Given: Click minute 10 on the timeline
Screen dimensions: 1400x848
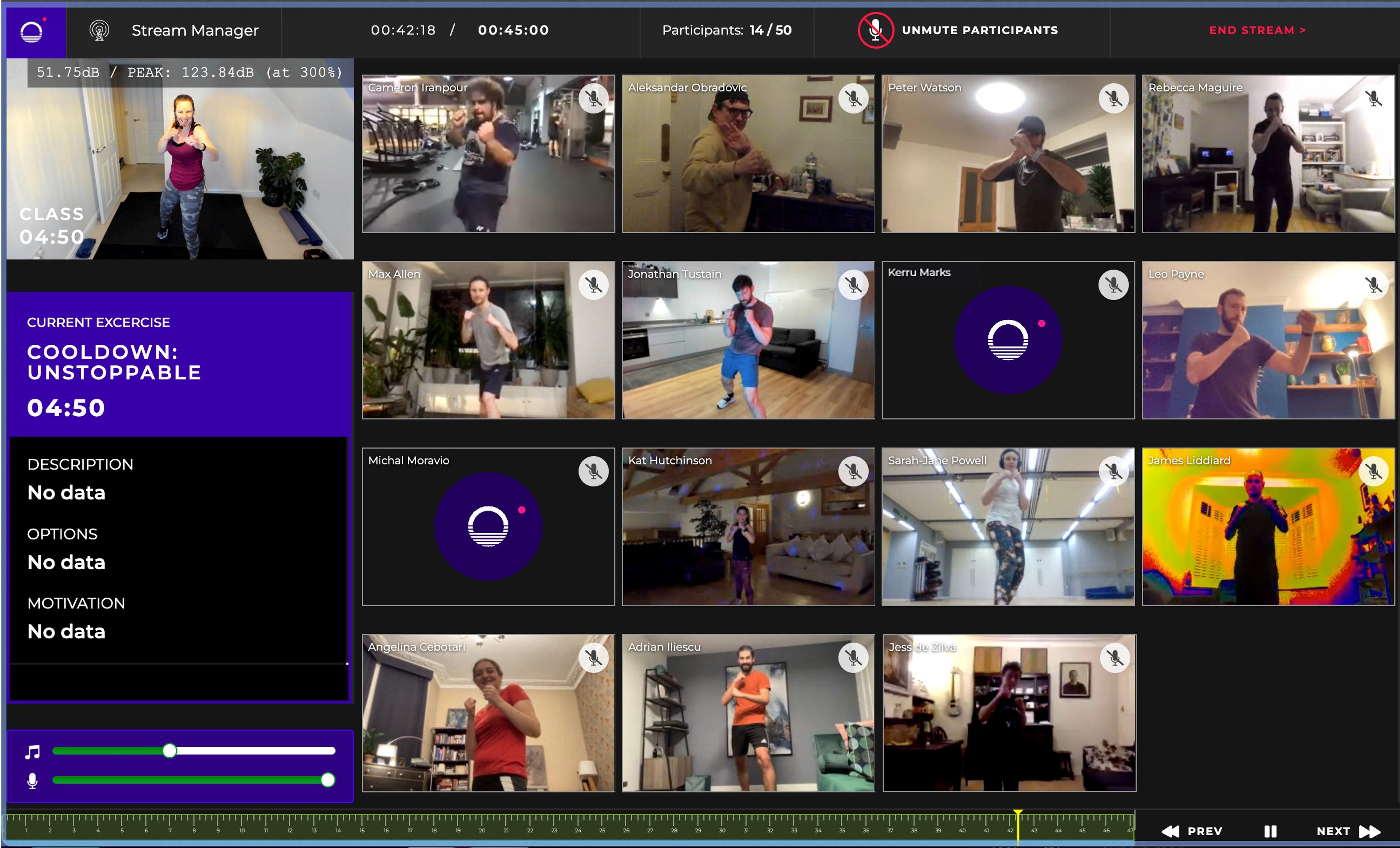Looking at the screenshot, I should [242, 830].
